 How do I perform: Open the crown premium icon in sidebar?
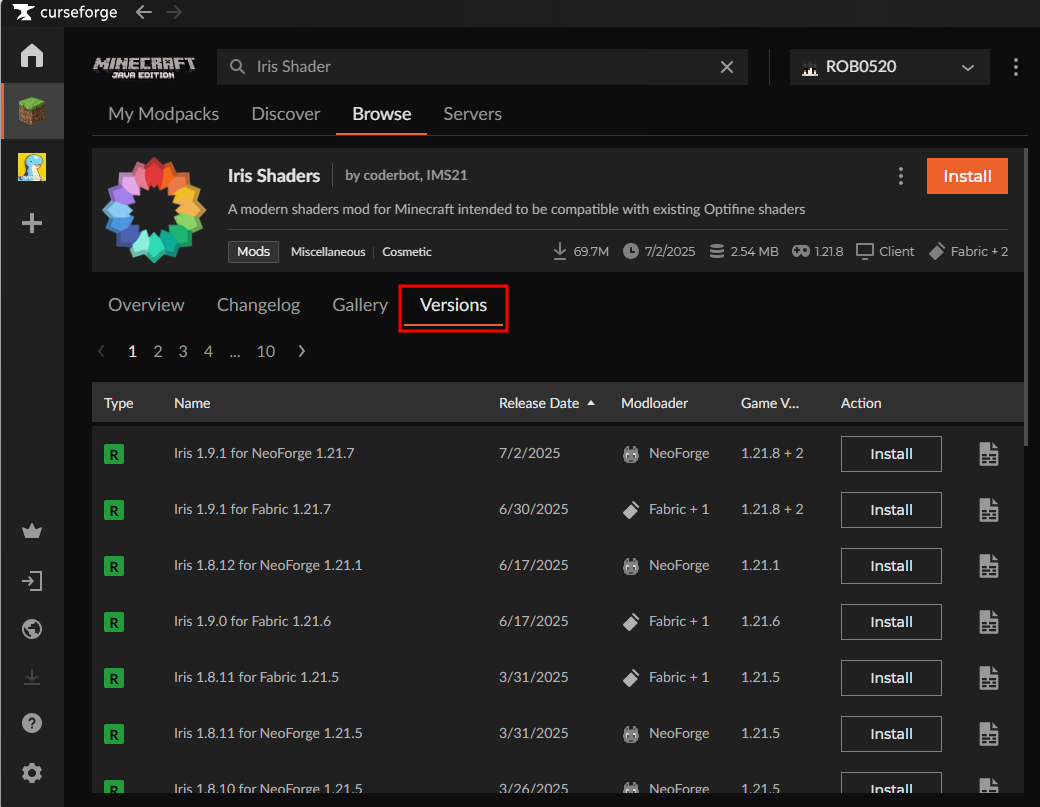(32, 530)
